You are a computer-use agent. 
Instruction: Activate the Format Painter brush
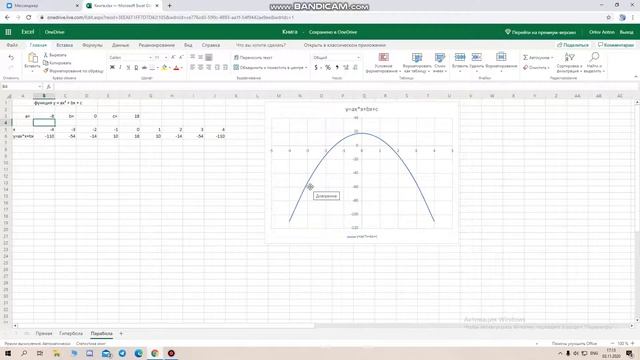pyautogui.click(x=73, y=71)
